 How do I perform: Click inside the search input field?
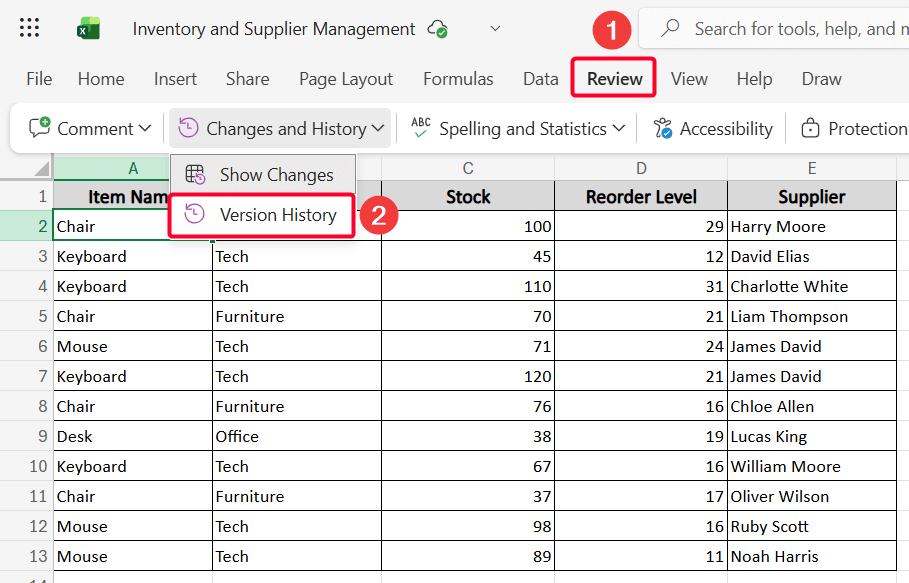click(x=790, y=28)
